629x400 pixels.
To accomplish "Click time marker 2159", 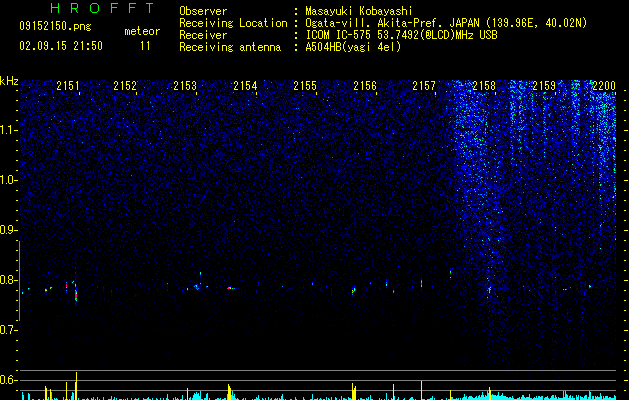I will [544, 86].
